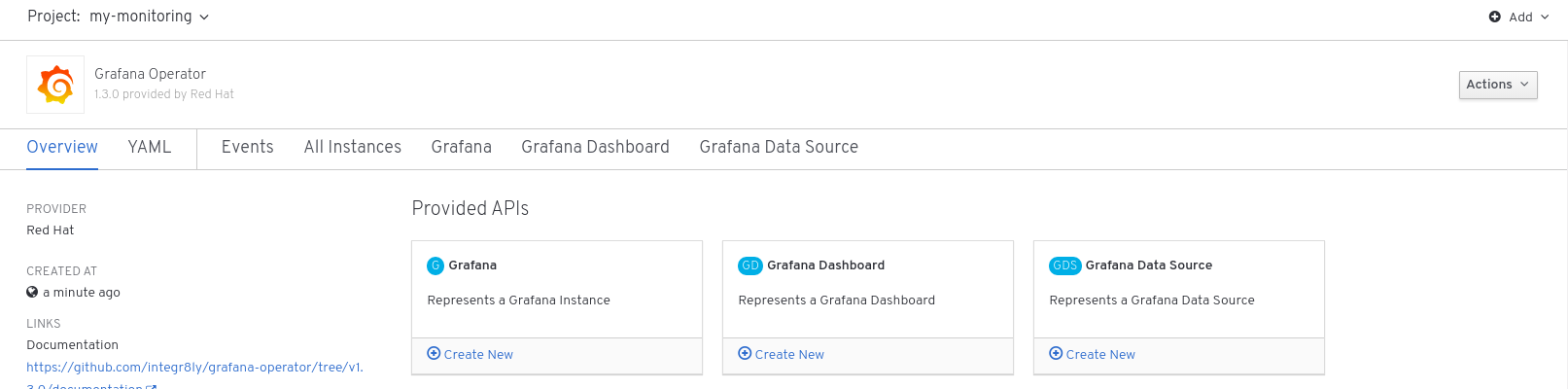Screen dimensions: 1568x389
Task: Open the All Instances tab
Action: coord(353,147)
